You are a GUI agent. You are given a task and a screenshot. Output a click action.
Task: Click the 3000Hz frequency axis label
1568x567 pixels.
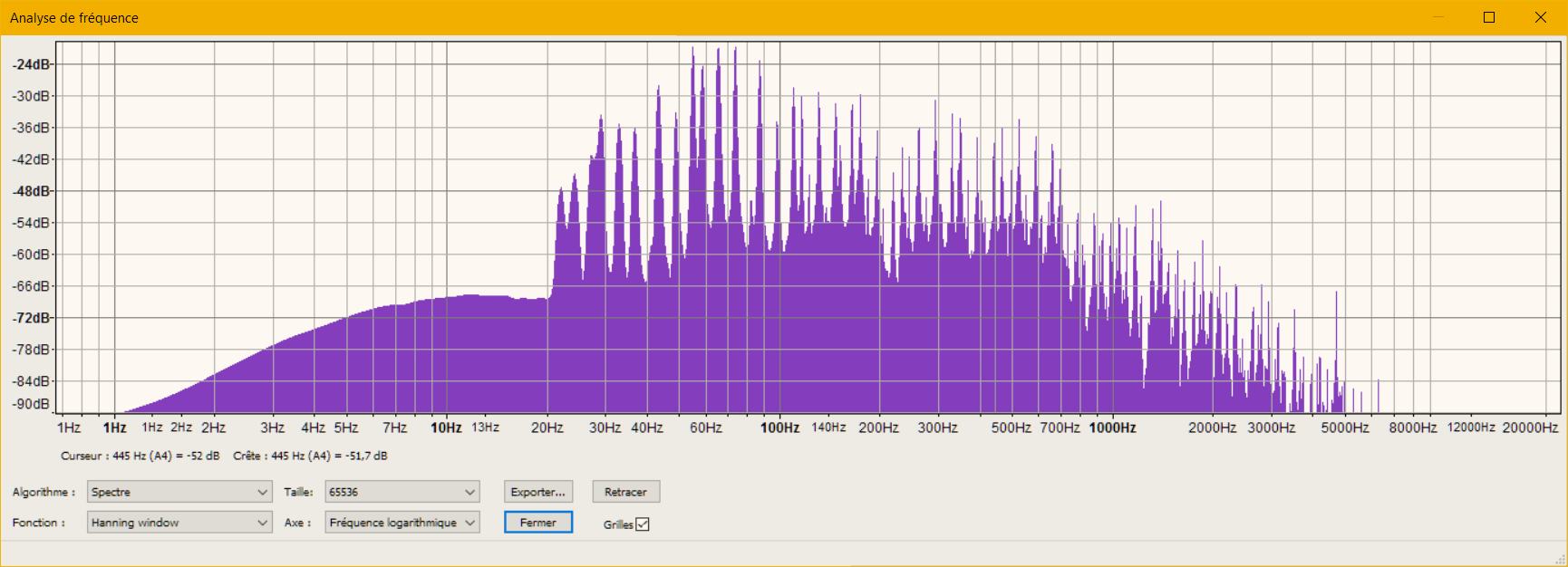click(1271, 428)
